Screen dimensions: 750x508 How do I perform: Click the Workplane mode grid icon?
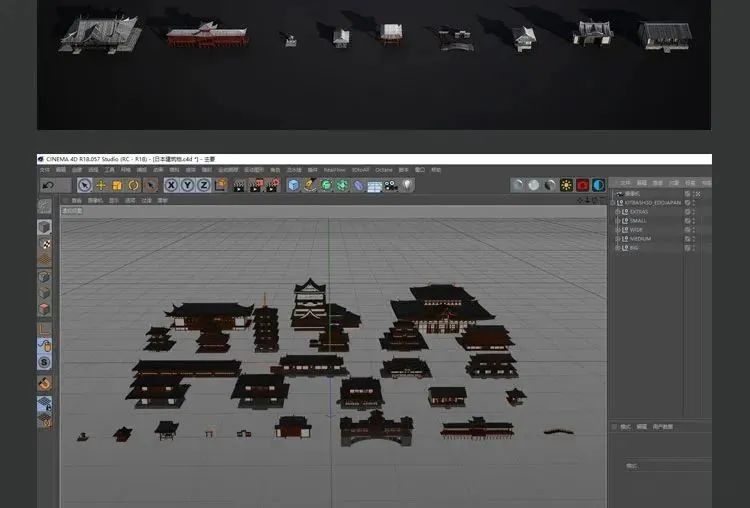coord(44,259)
